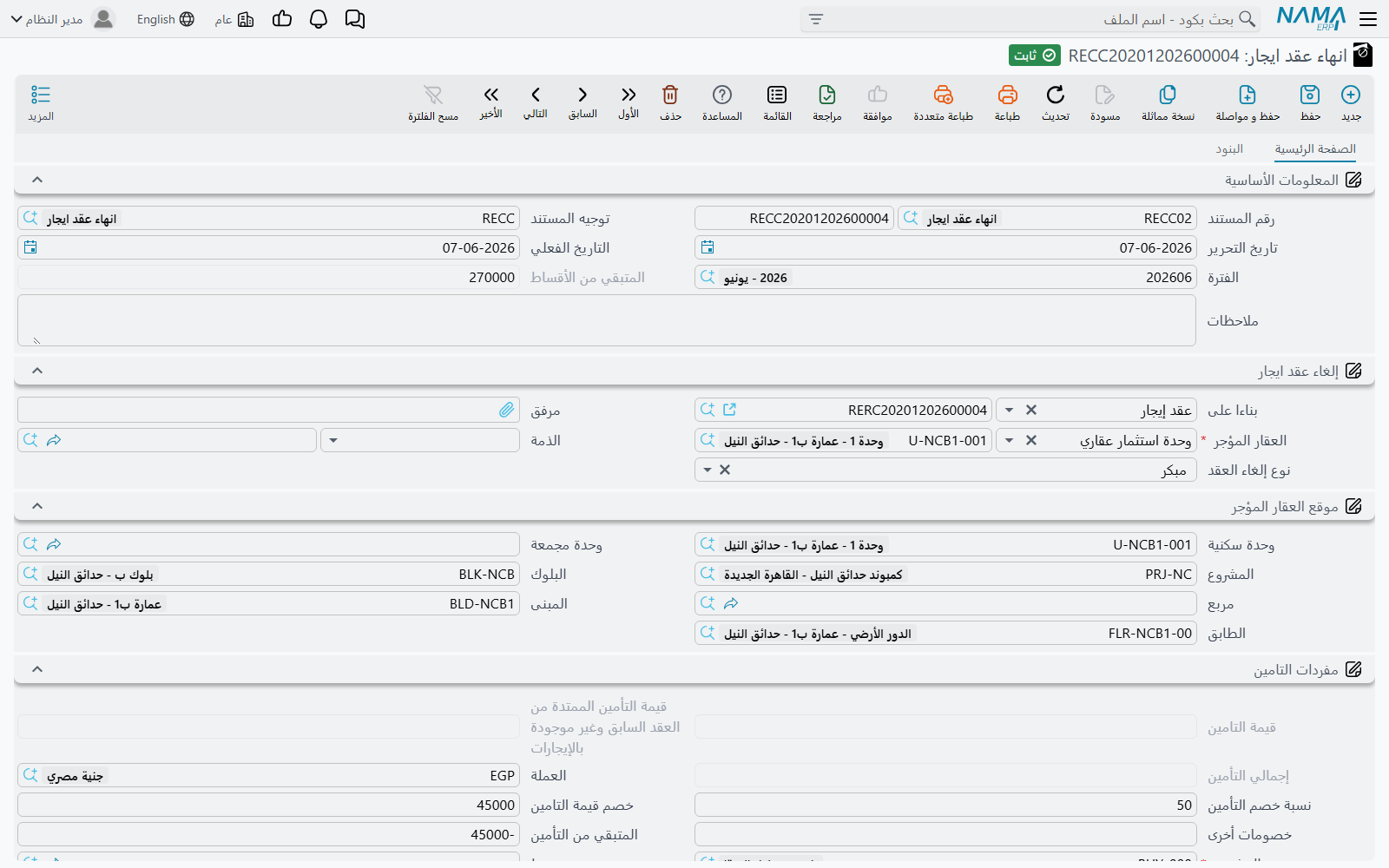Open lookup for المشروع PRJ-NC field
1389x868 pixels.
[x=708, y=574]
